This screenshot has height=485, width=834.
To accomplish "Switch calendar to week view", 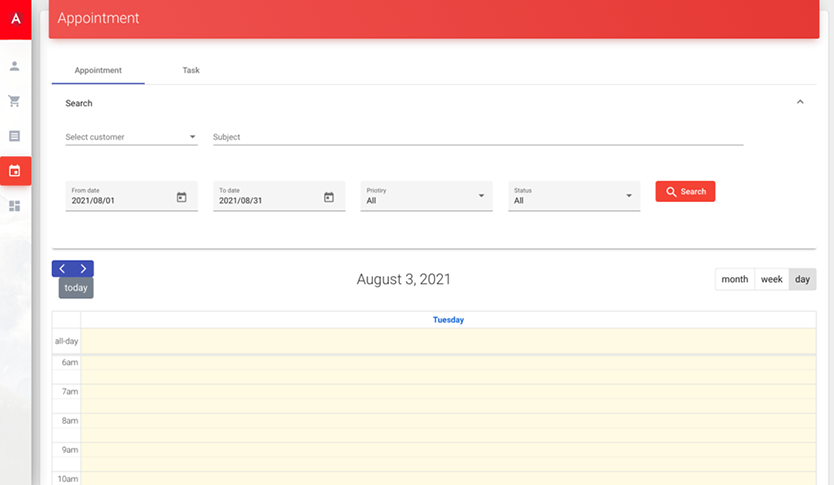I will click(x=771, y=280).
